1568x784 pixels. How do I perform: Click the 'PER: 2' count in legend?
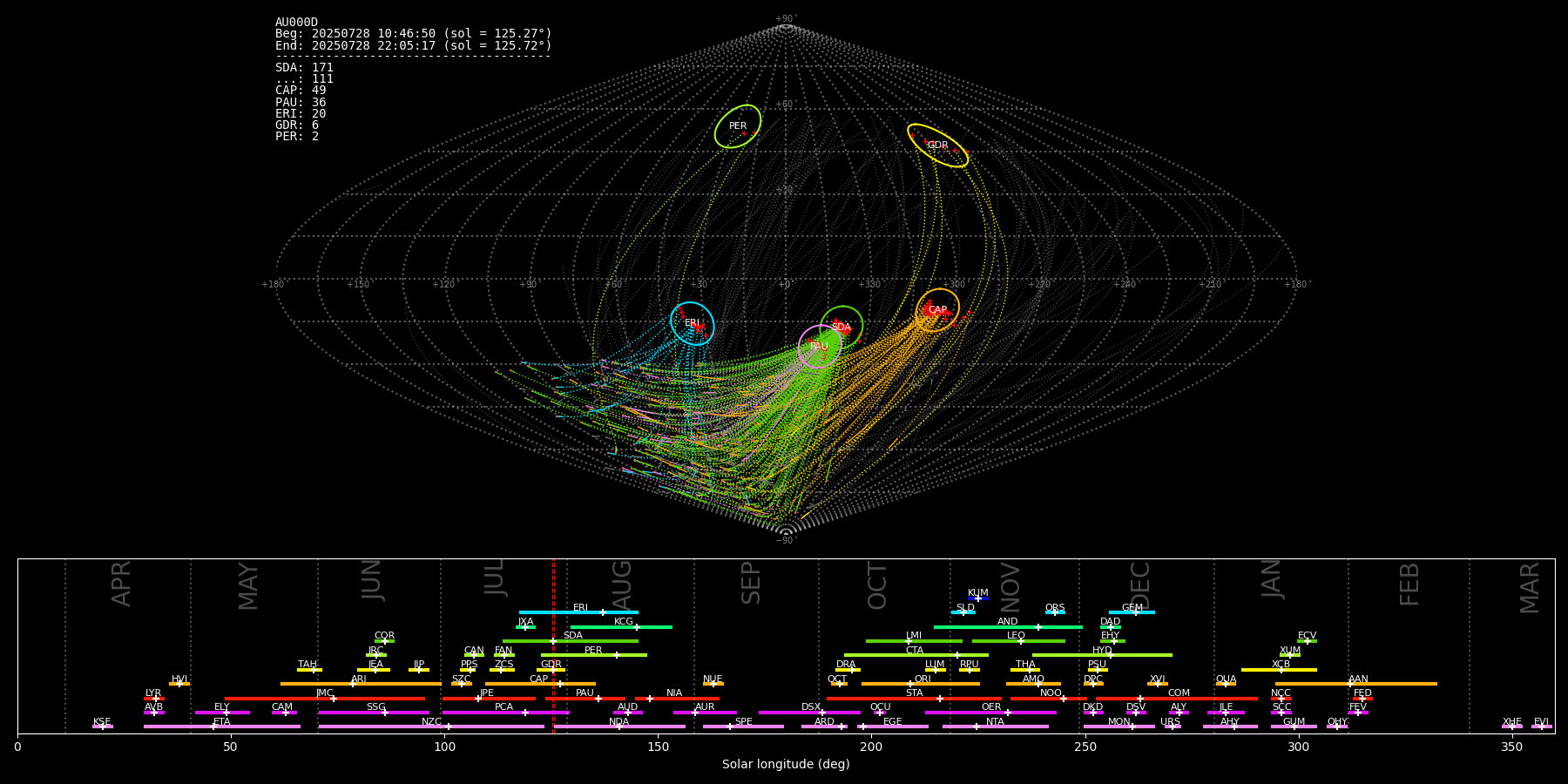point(297,136)
